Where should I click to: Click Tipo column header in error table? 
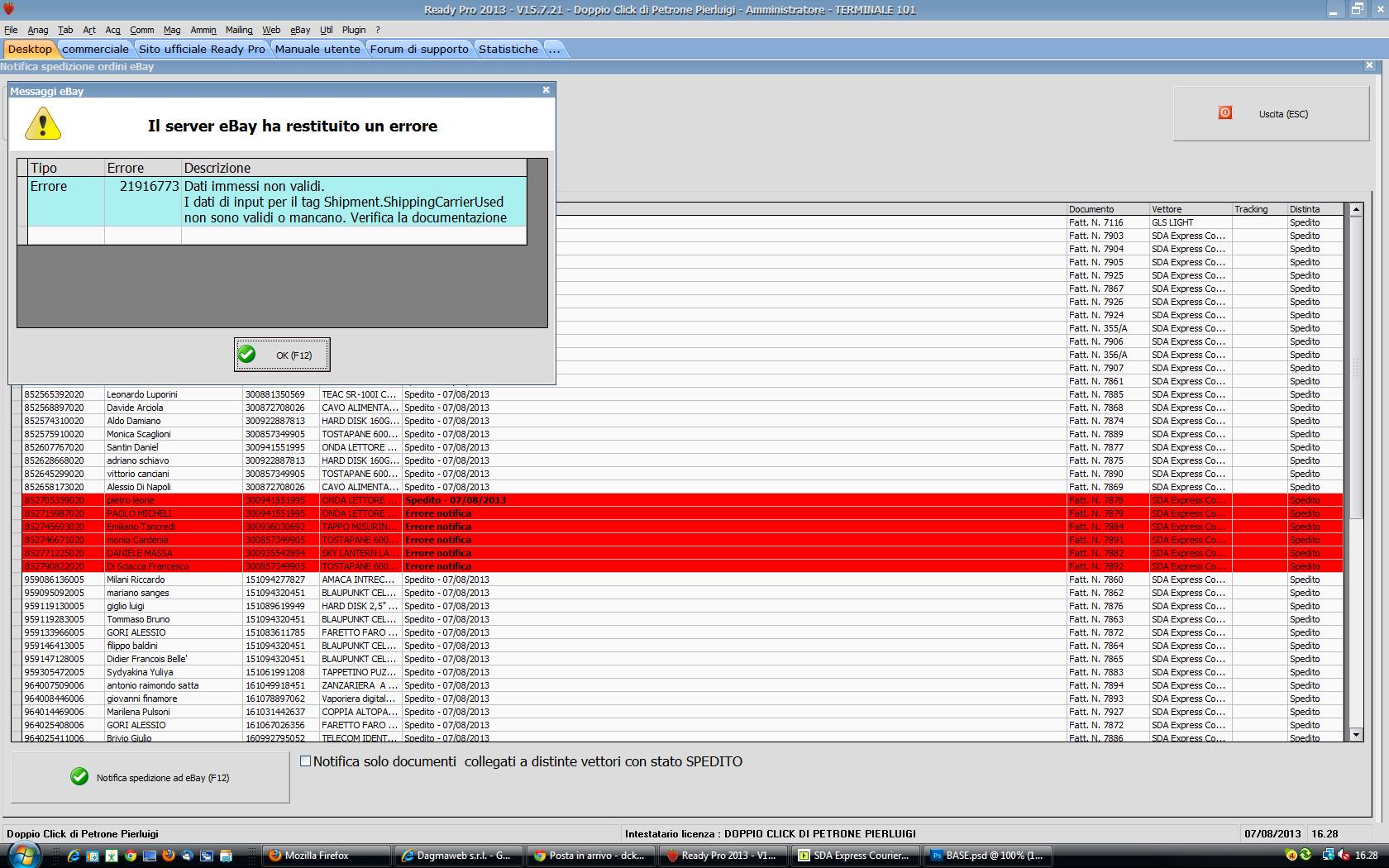66,168
